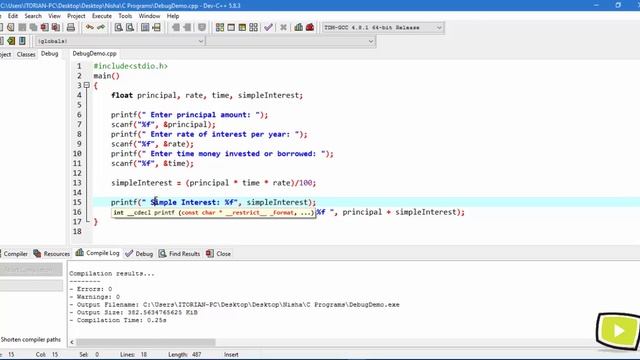640x360 pixels.
Task: Click the 'Errors: 0' compile log line
Action: pyautogui.click(x=91, y=289)
